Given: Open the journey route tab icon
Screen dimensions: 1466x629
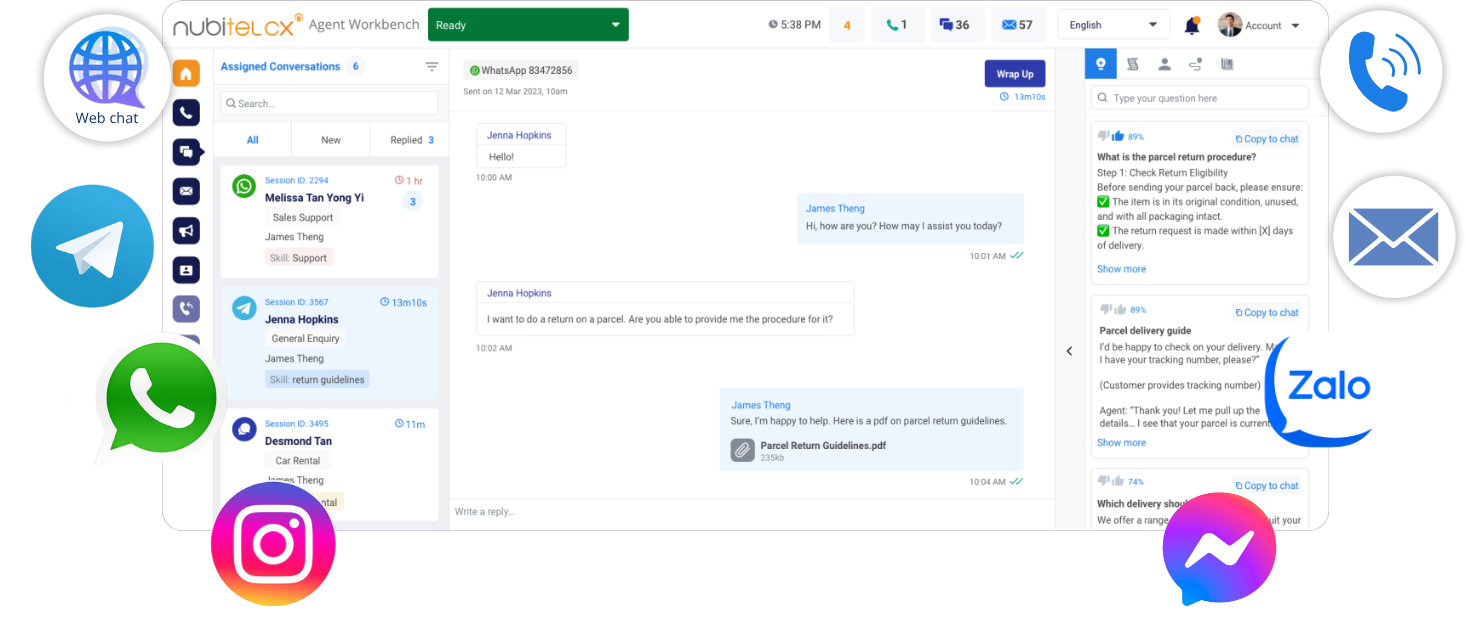Looking at the screenshot, I should pyautogui.click(x=1195, y=64).
